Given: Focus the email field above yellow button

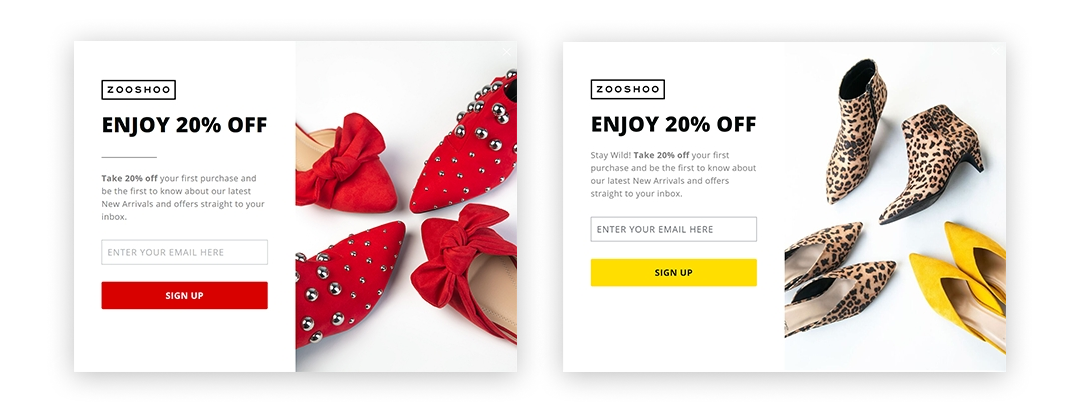Looking at the screenshot, I should (673, 229).
